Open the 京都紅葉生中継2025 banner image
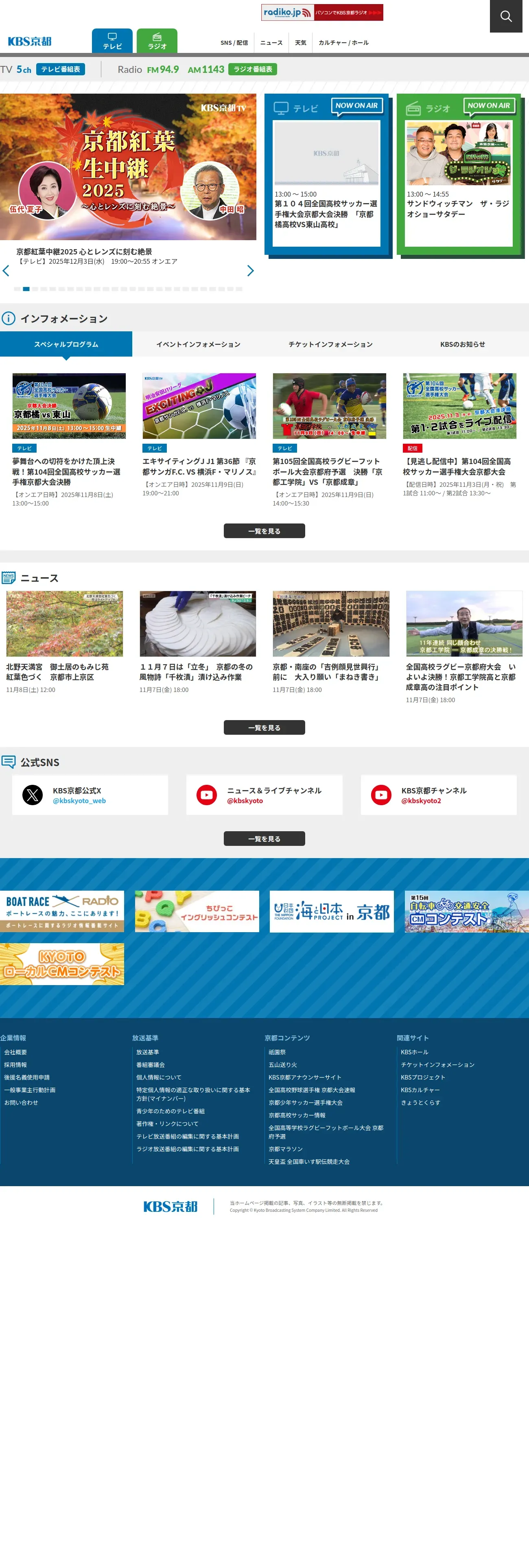Image resolution: width=529 pixels, height=1568 pixels. [x=128, y=167]
